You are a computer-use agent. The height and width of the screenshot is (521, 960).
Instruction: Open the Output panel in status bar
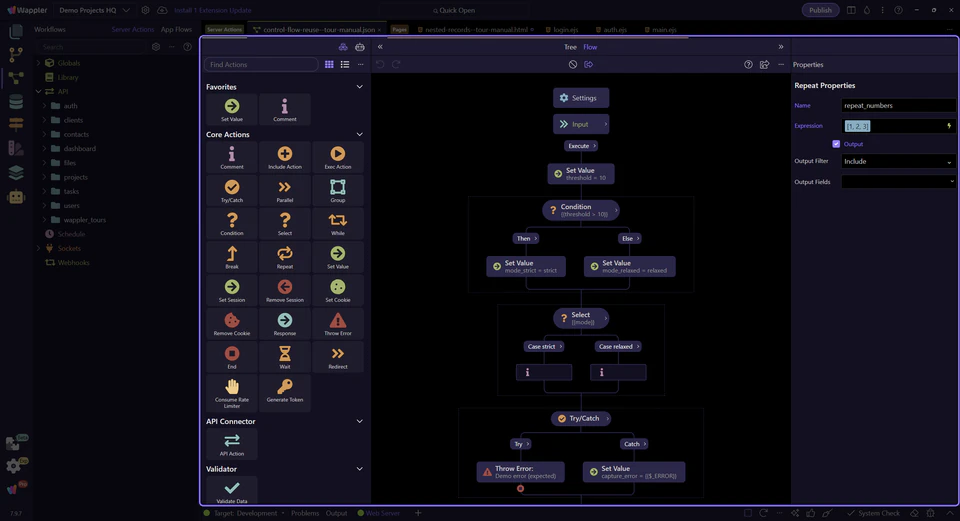(336, 513)
